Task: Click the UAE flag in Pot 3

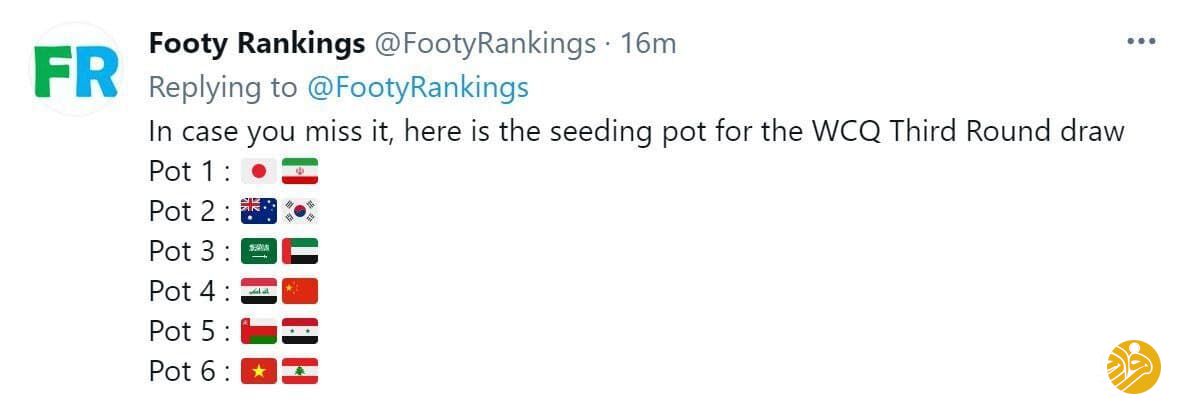Action: [300, 251]
